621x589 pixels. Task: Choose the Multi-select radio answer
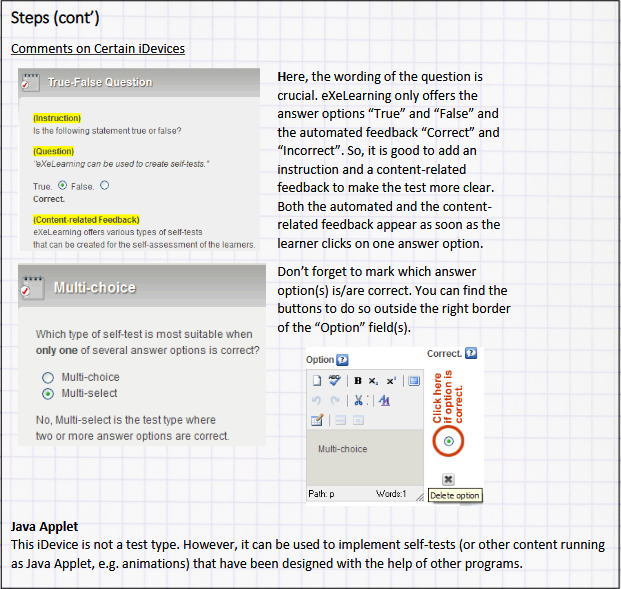[47, 393]
